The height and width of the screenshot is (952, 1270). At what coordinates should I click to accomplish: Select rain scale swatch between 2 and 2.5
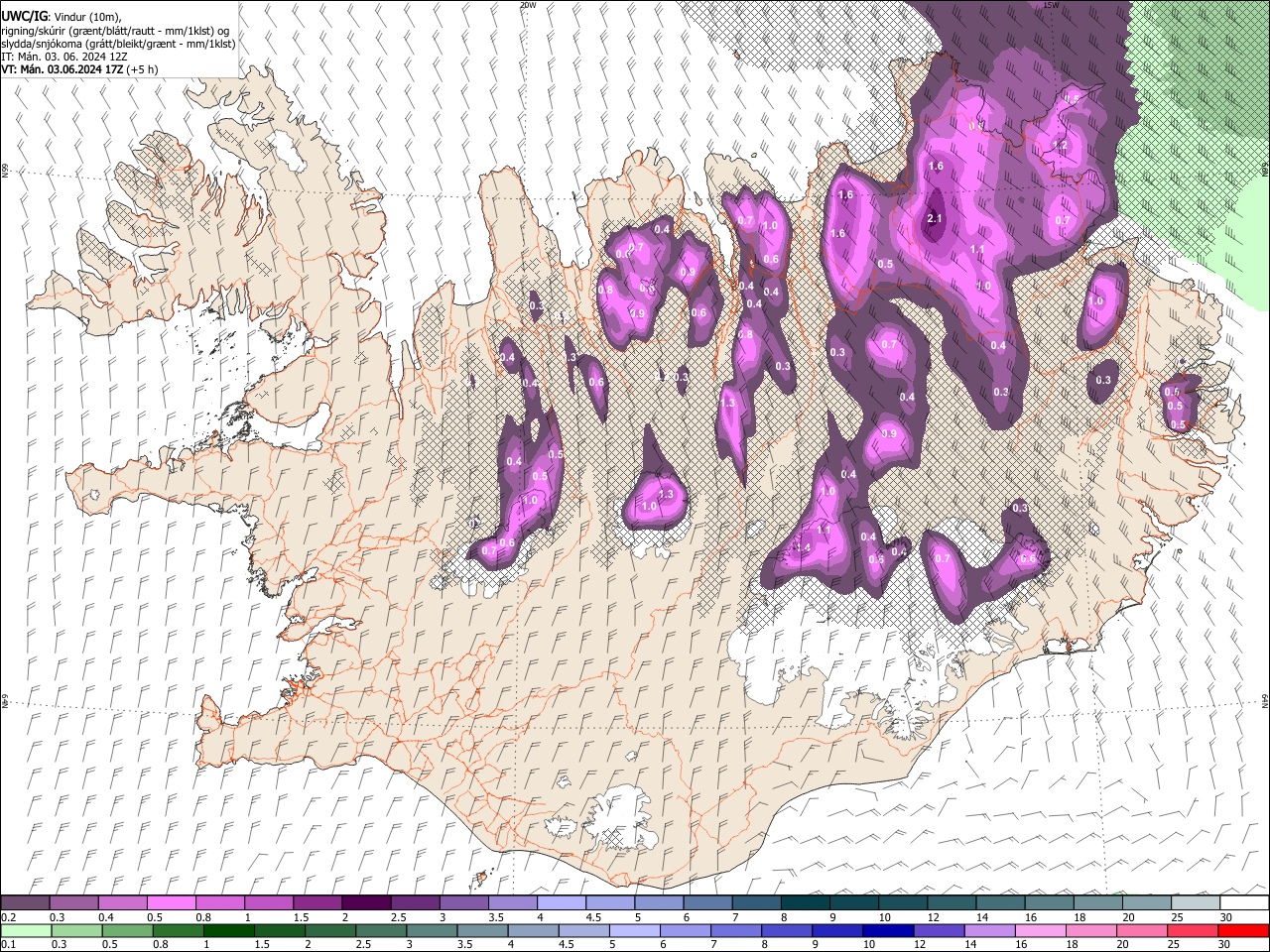pyautogui.click(x=329, y=930)
